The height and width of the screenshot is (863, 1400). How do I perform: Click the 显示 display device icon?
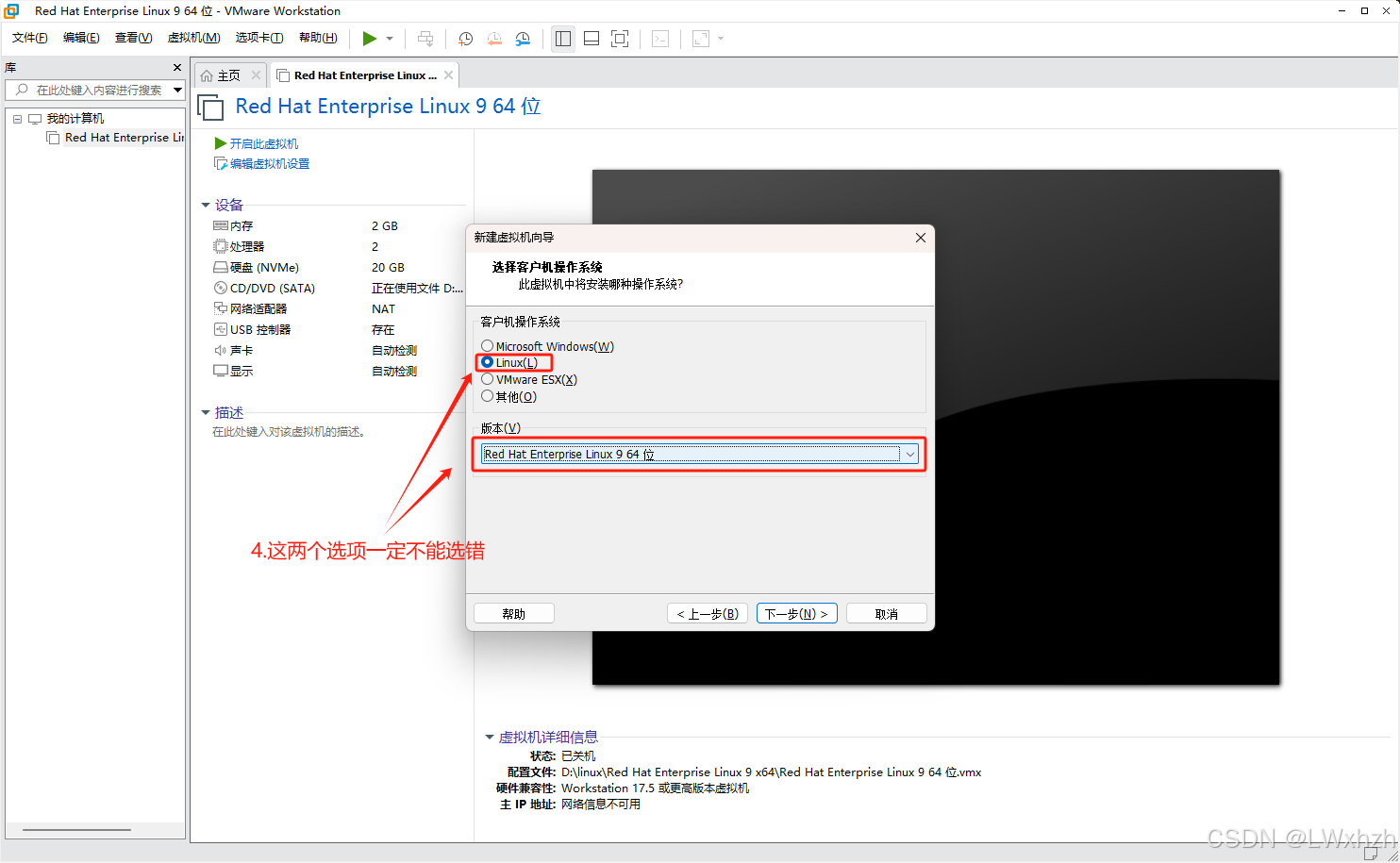tap(221, 371)
